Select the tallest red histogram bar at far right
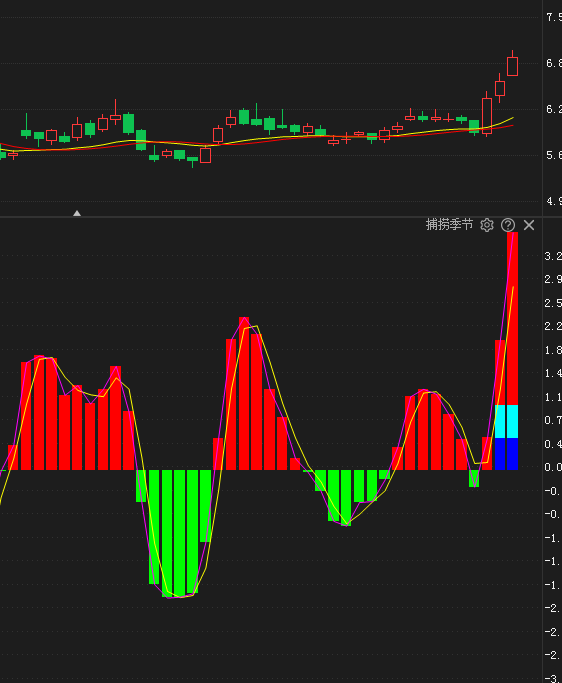This screenshot has width=562, height=683. [512, 319]
